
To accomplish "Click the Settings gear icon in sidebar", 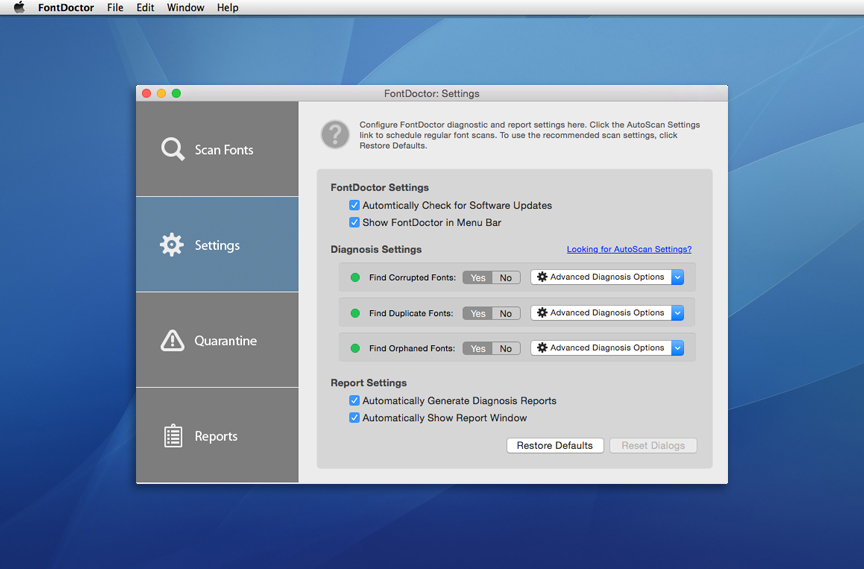I will (172, 245).
